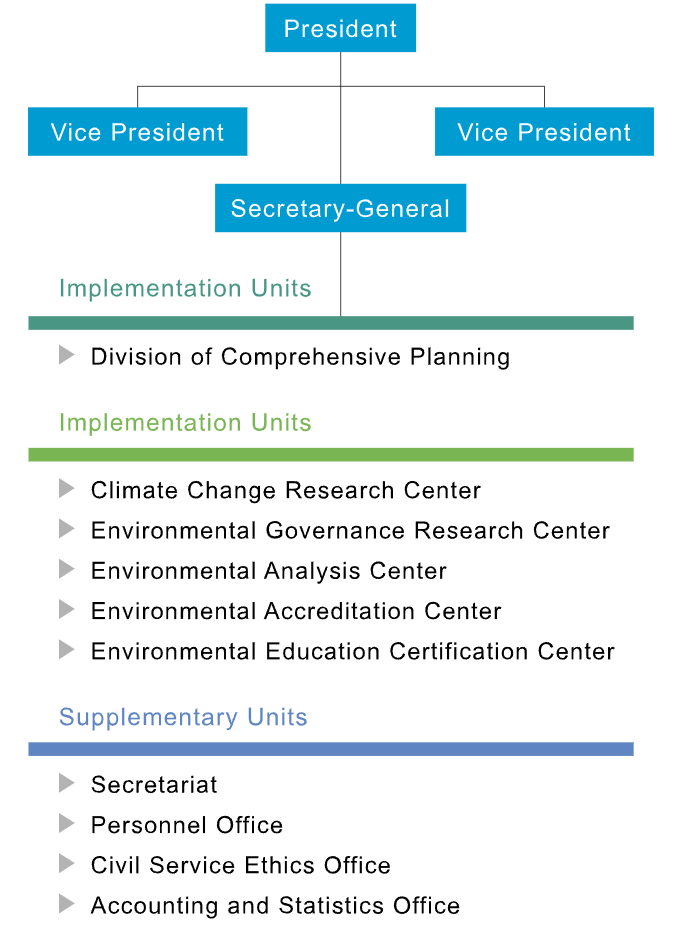
Task: Click the arrow marker before Environmental Analysis Center
Action: [66, 569]
